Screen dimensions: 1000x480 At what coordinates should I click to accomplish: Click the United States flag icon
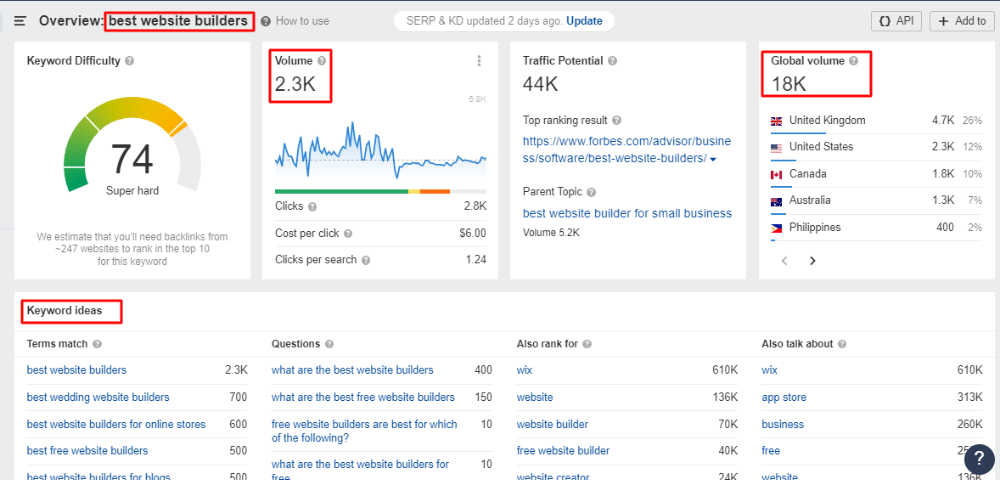pyautogui.click(x=776, y=147)
